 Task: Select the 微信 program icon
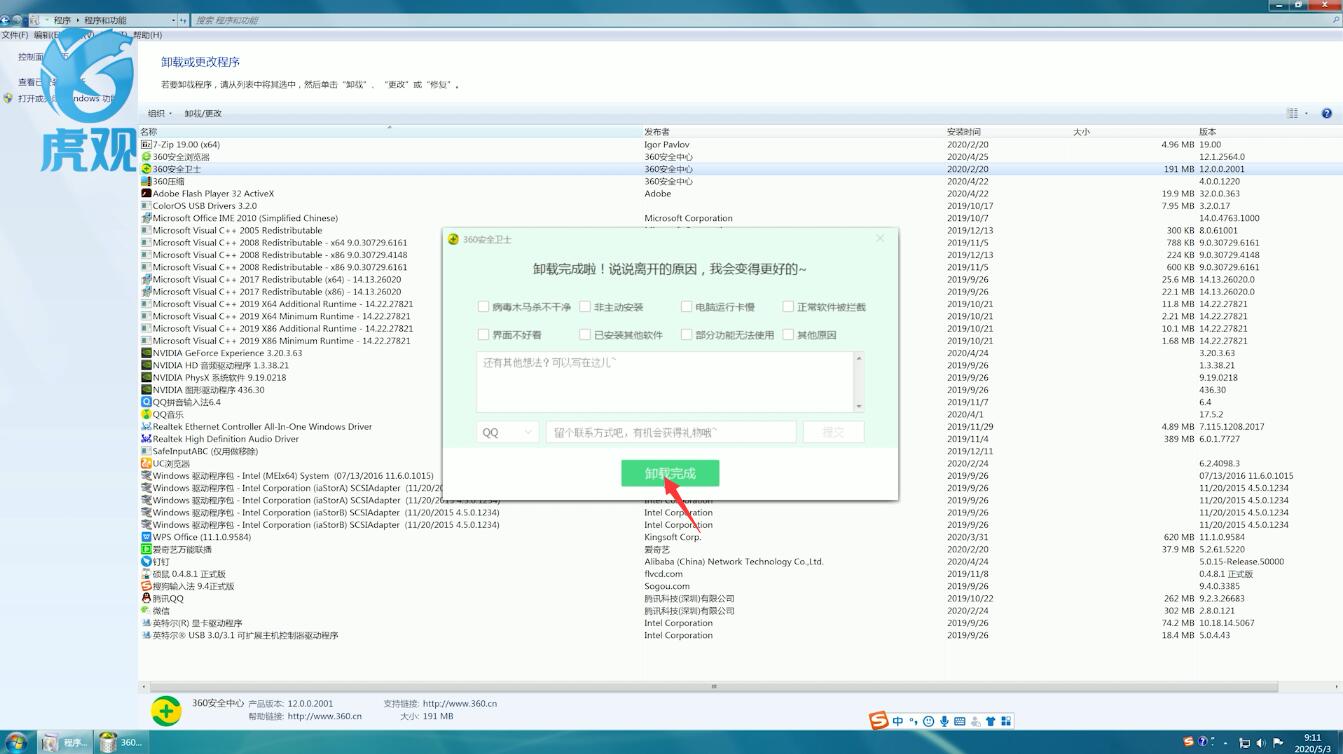146,611
